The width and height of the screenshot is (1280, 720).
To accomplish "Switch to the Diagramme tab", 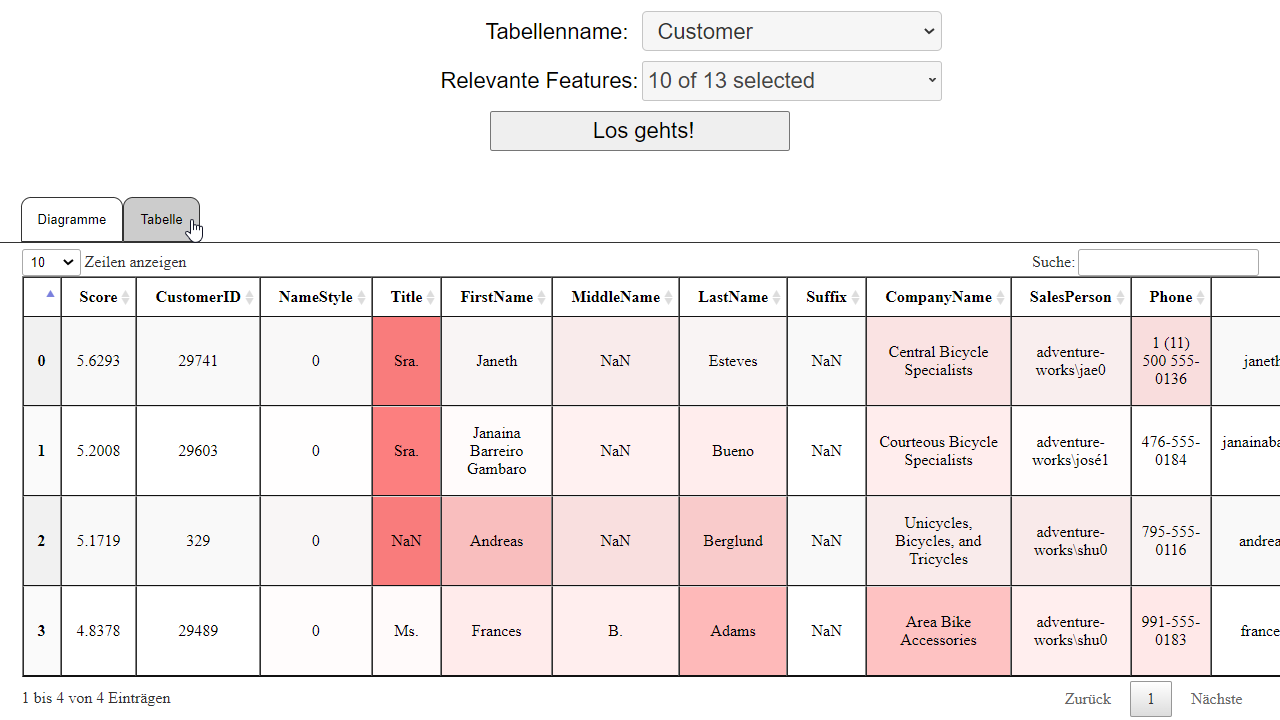I will click(x=72, y=219).
